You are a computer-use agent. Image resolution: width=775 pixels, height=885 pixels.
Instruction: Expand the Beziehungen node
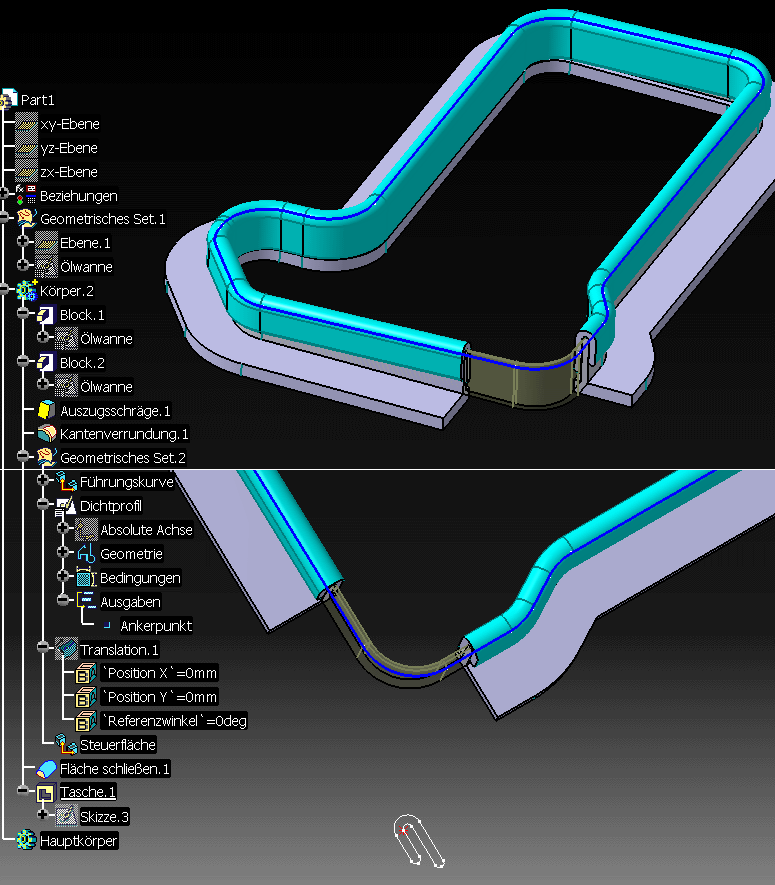click(x=3, y=194)
